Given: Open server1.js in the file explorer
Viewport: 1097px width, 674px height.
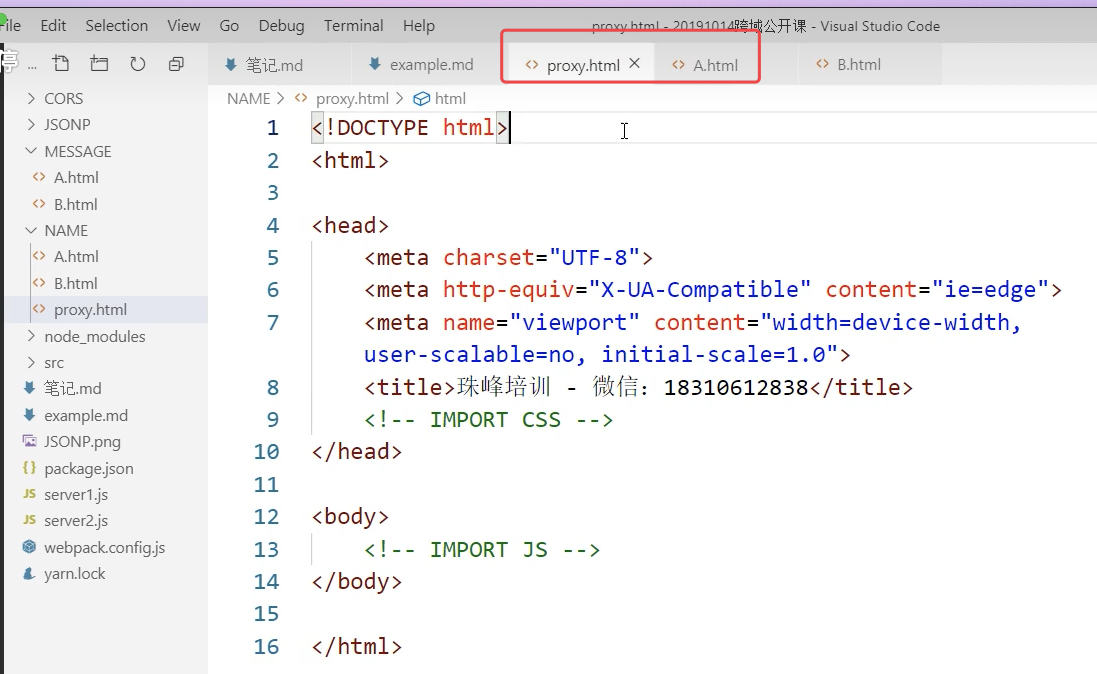Looking at the screenshot, I should 106,495.
